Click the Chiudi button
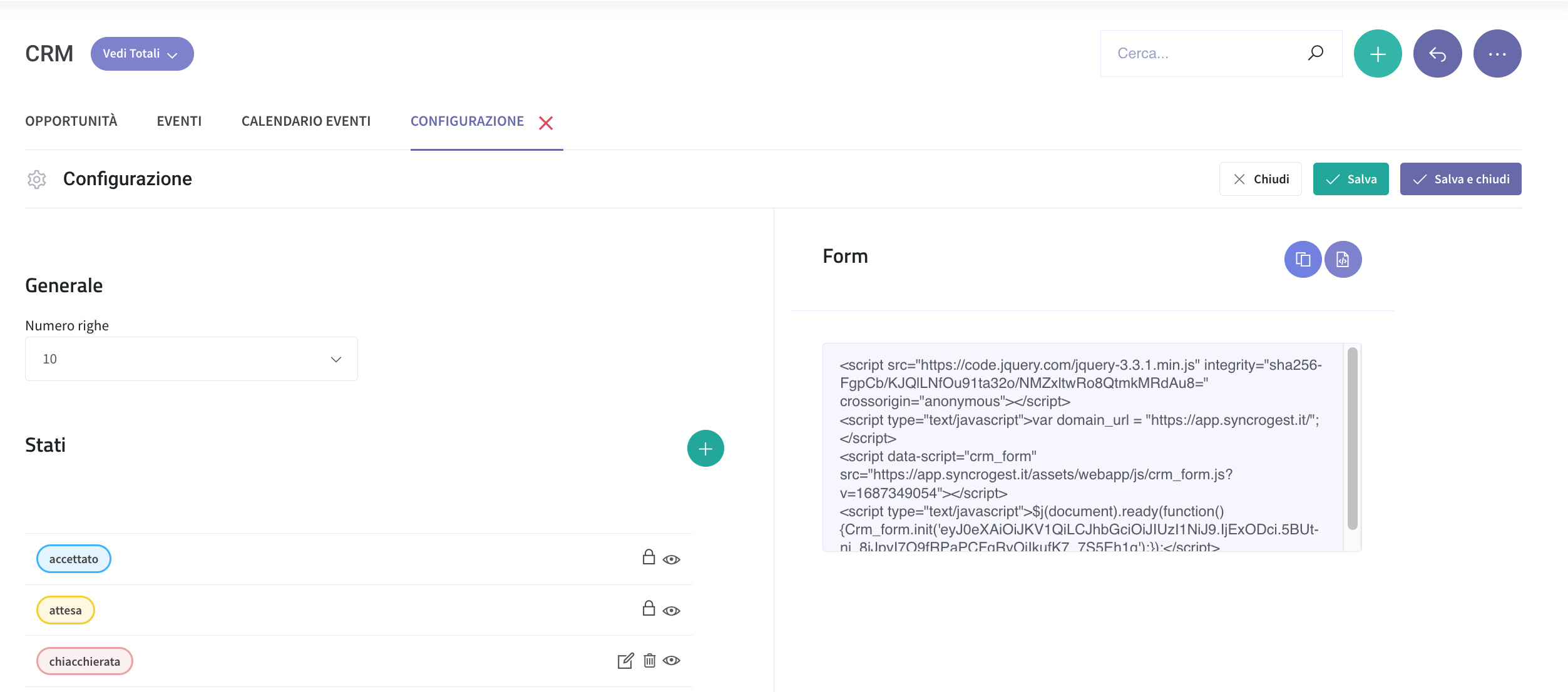This screenshot has height=692, width=1568. pos(1260,179)
